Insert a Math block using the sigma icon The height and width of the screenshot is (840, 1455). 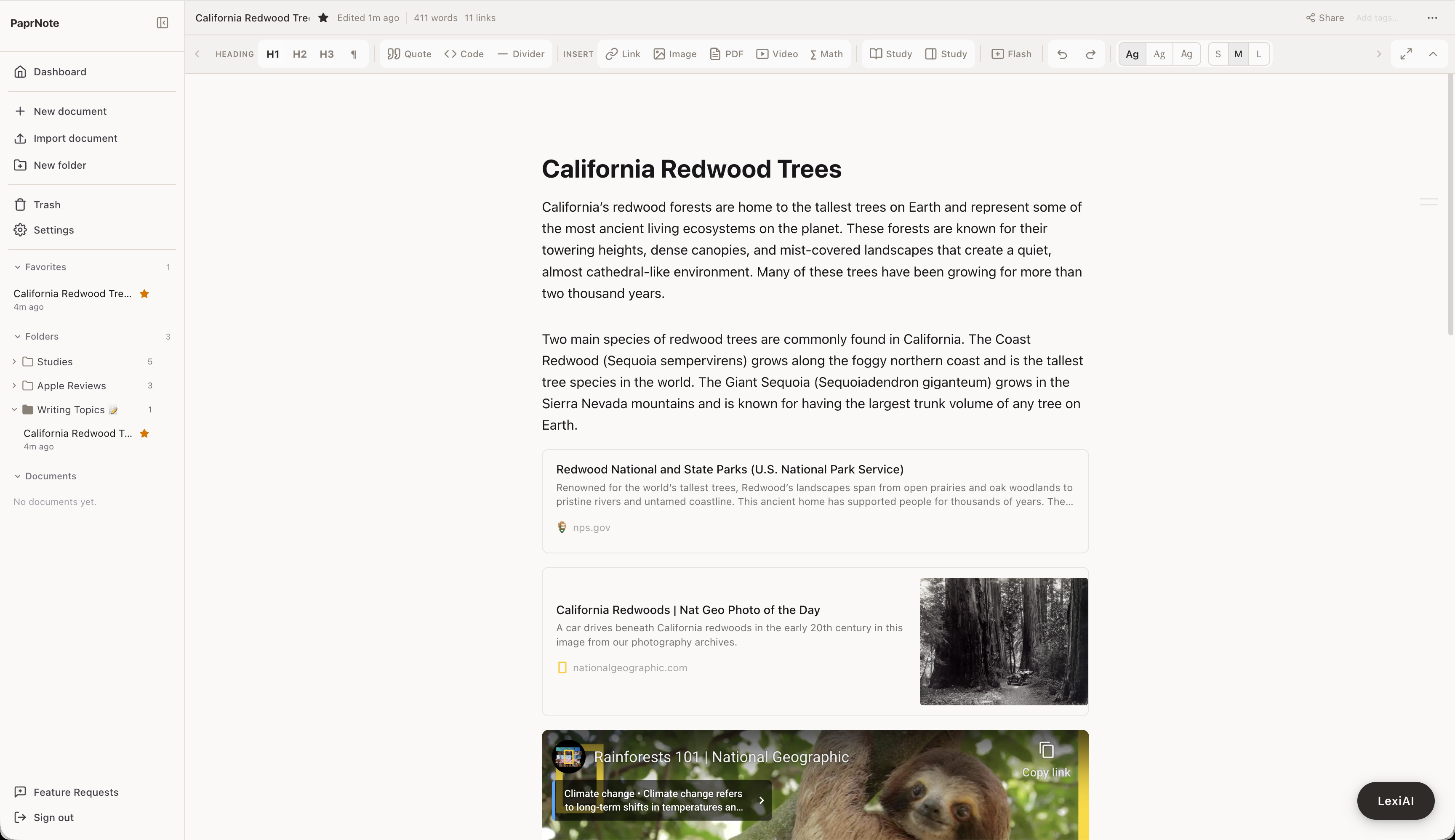pyautogui.click(x=826, y=53)
